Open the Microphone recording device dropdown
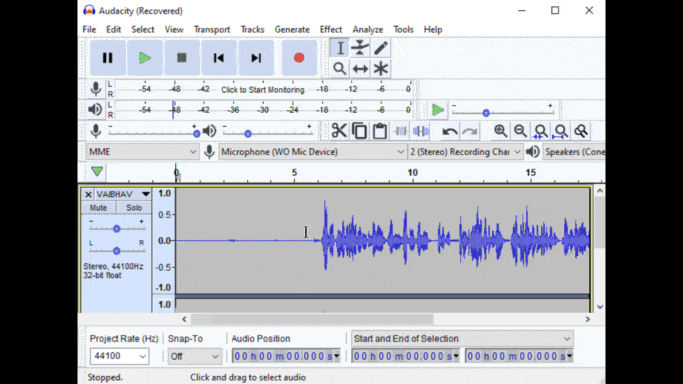This screenshot has height=384, width=683. [x=312, y=152]
